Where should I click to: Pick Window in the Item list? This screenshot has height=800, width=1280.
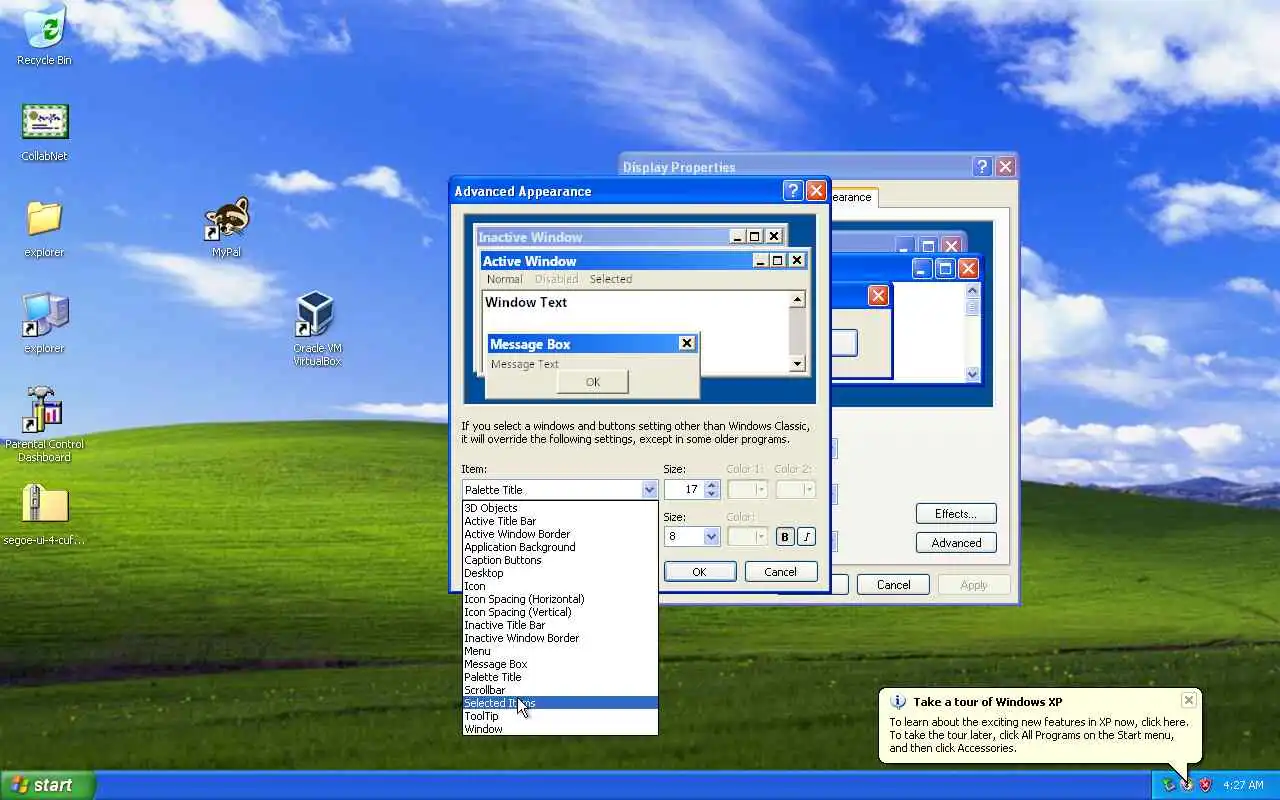pyautogui.click(x=560, y=729)
